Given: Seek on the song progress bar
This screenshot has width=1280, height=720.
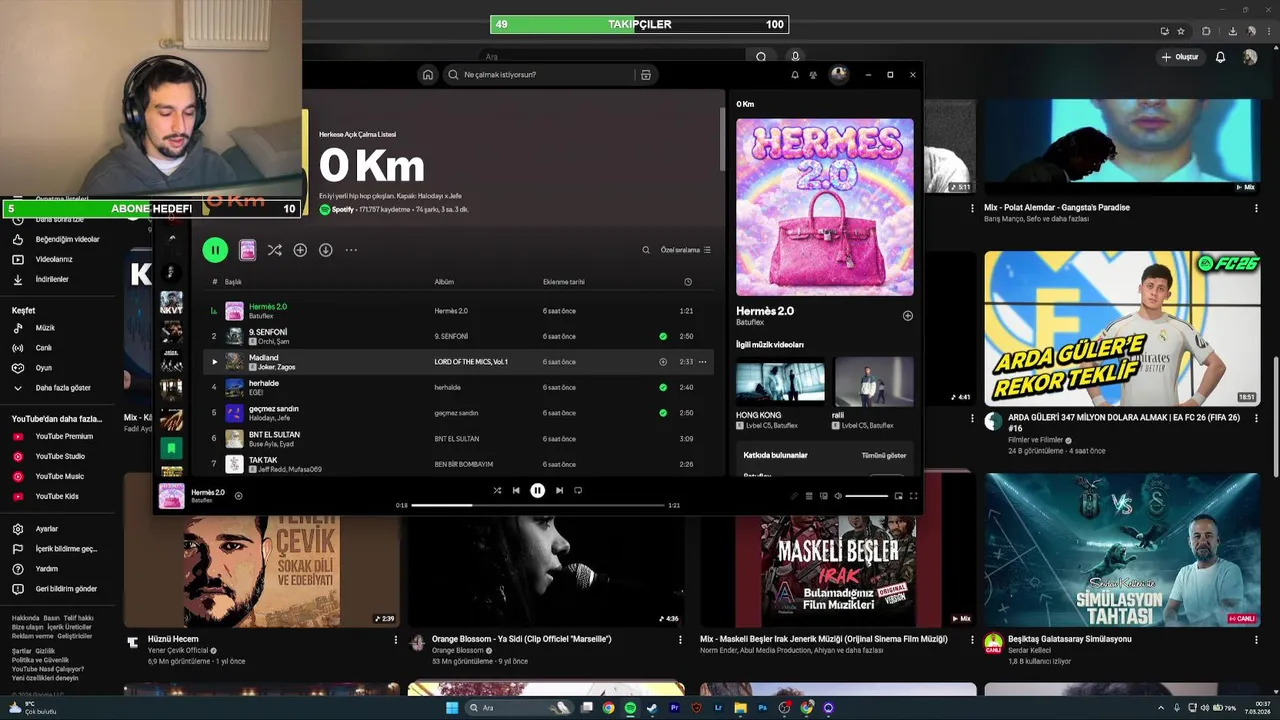Looking at the screenshot, I should pos(538,505).
